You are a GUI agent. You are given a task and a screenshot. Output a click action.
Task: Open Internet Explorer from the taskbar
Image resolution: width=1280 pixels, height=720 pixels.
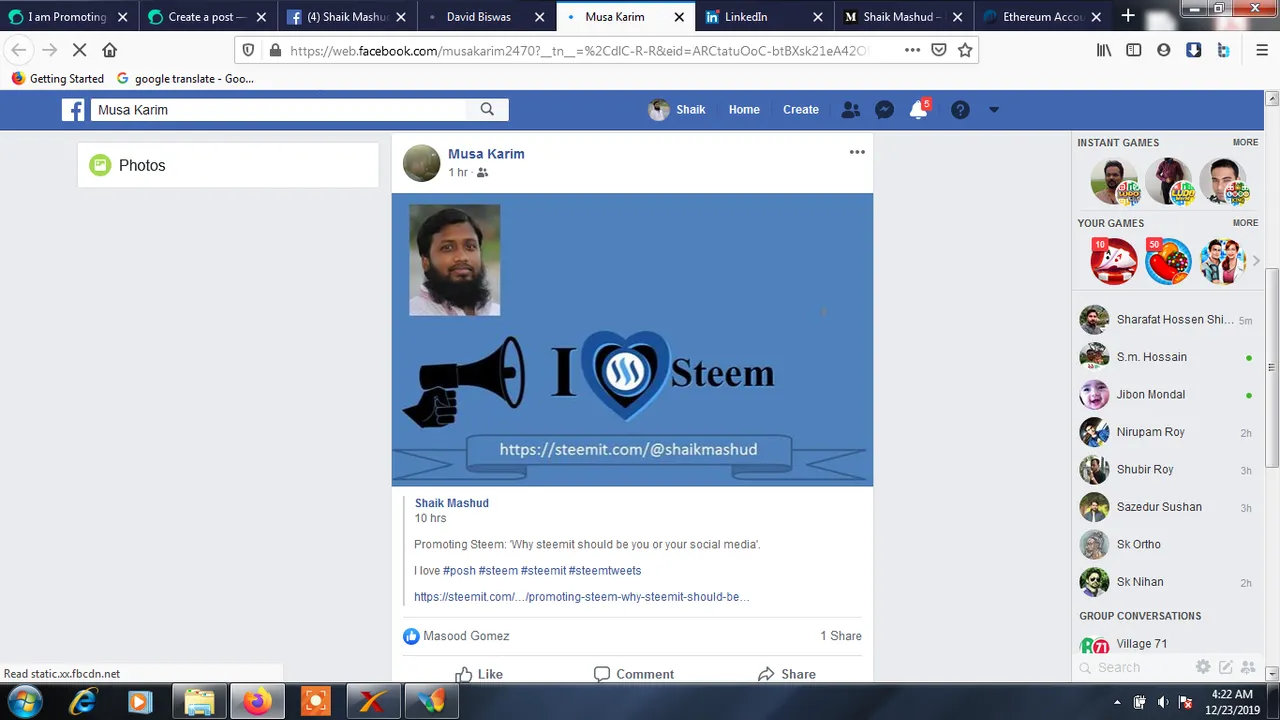point(83,702)
